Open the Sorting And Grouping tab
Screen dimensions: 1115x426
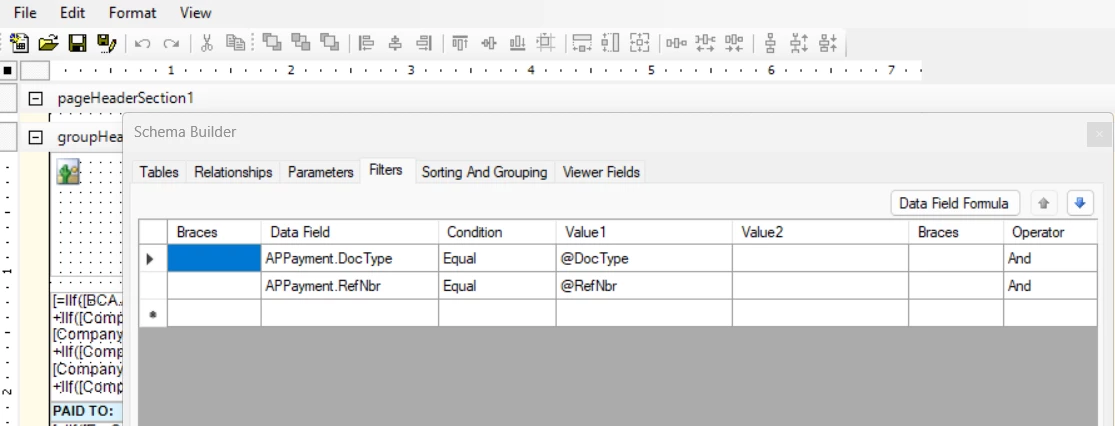click(x=484, y=172)
